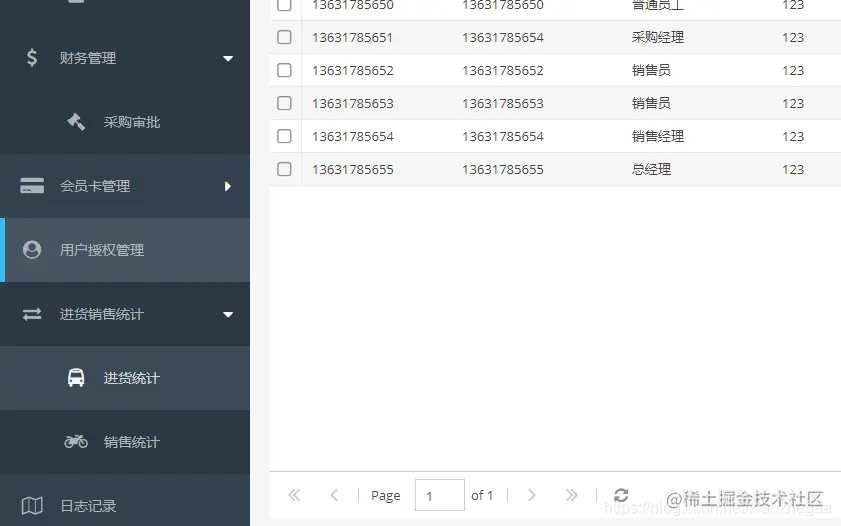The width and height of the screenshot is (841, 526).
Task: Collapse the 进货销售统计 menu arrow
Action: (228, 314)
